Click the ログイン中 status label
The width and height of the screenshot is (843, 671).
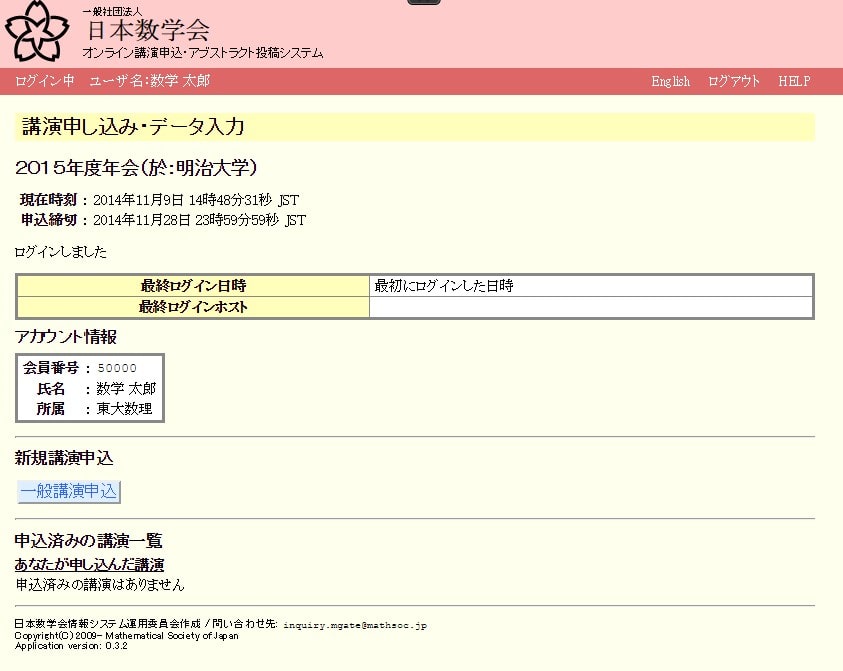(45, 81)
